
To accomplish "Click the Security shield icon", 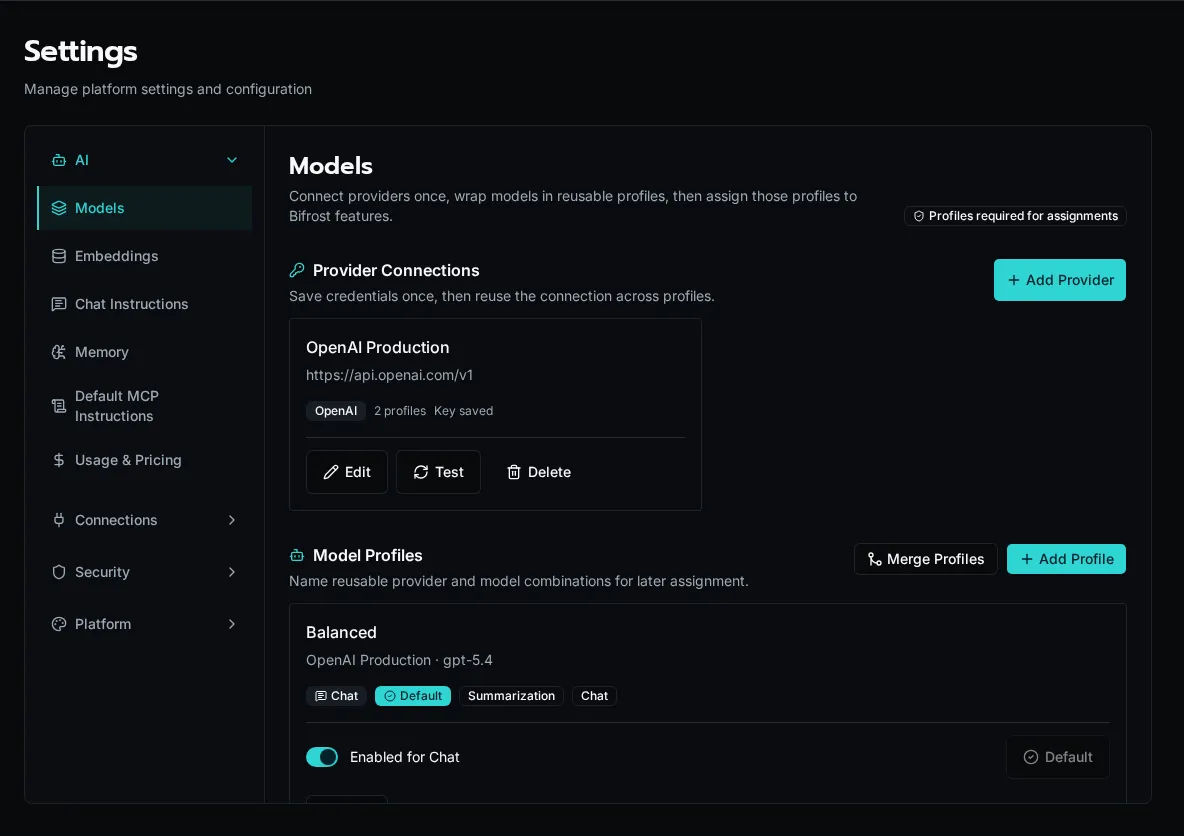I will coord(58,572).
